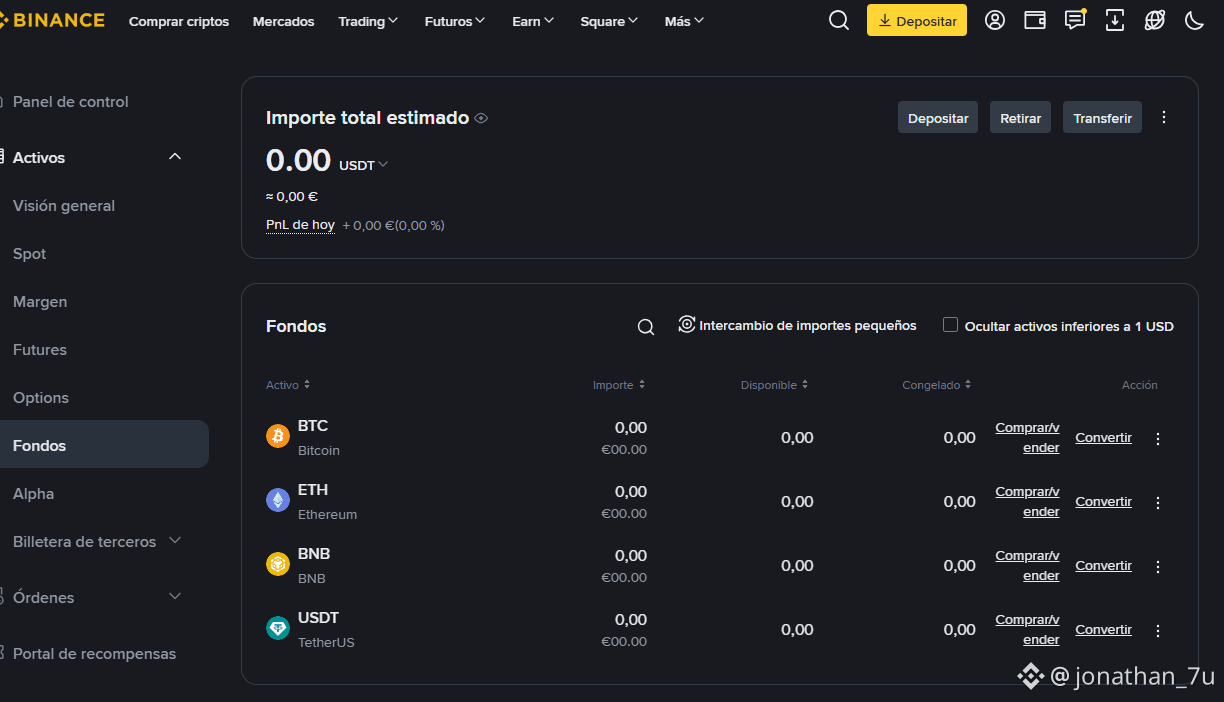This screenshot has width=1224, height=702.
Task: Open the PnL de hoy link
Action: coord(300,225)
